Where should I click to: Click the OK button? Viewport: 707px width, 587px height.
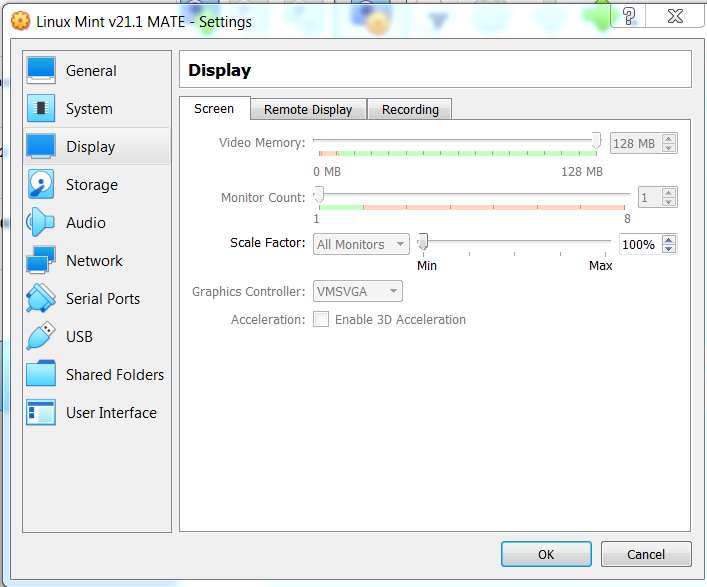pyautogui.click(x=546, y=554)
